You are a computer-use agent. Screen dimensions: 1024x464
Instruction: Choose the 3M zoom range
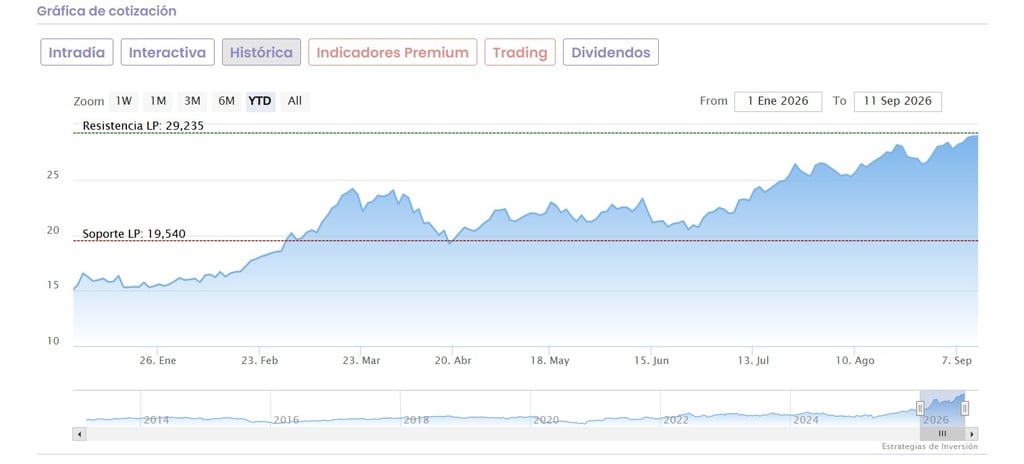pyautogui.click(x=192, y=101)
